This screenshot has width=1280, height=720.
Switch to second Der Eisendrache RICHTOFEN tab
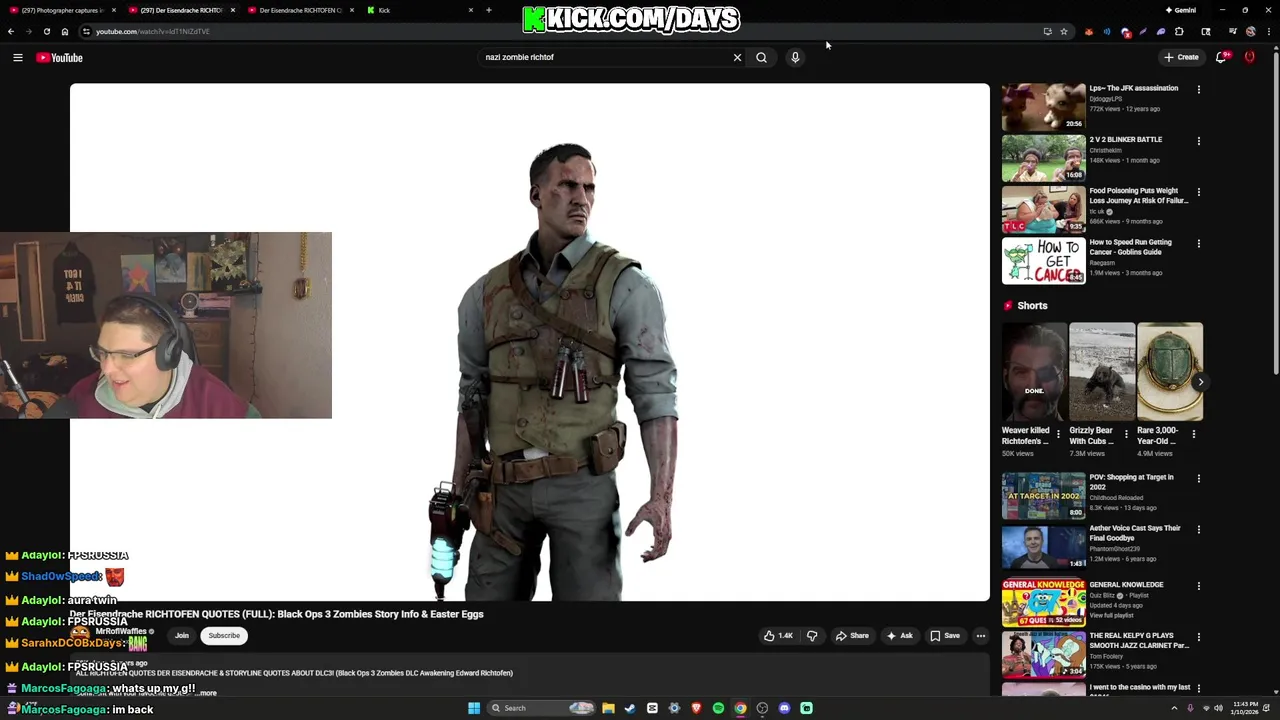coord(301,10)
